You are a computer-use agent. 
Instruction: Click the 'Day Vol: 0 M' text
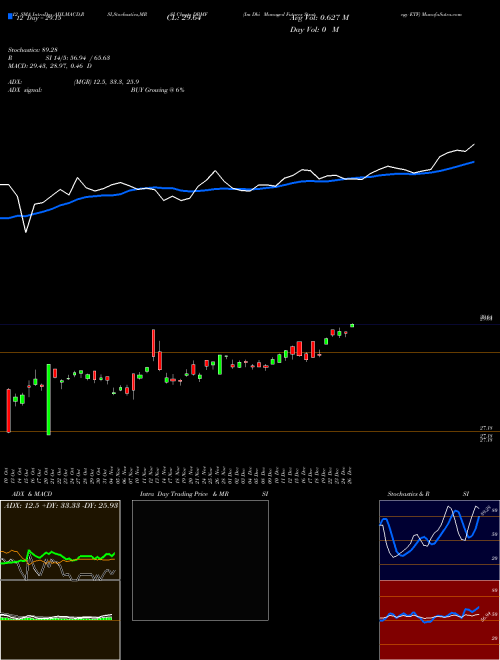pos(314,30)
